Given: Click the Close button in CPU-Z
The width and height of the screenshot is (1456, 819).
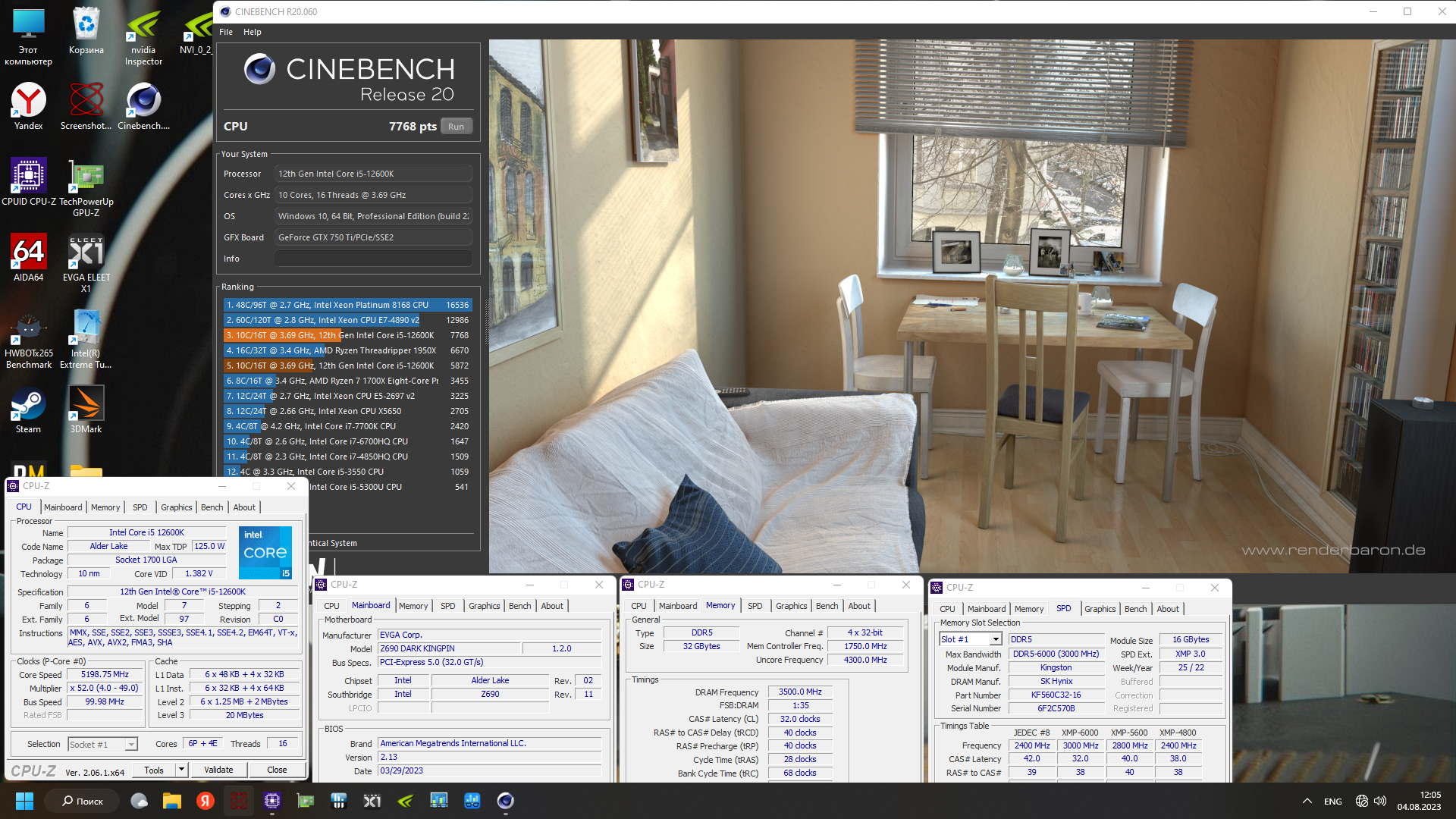Looking at the screenshot, I should [x=277, y=770].
